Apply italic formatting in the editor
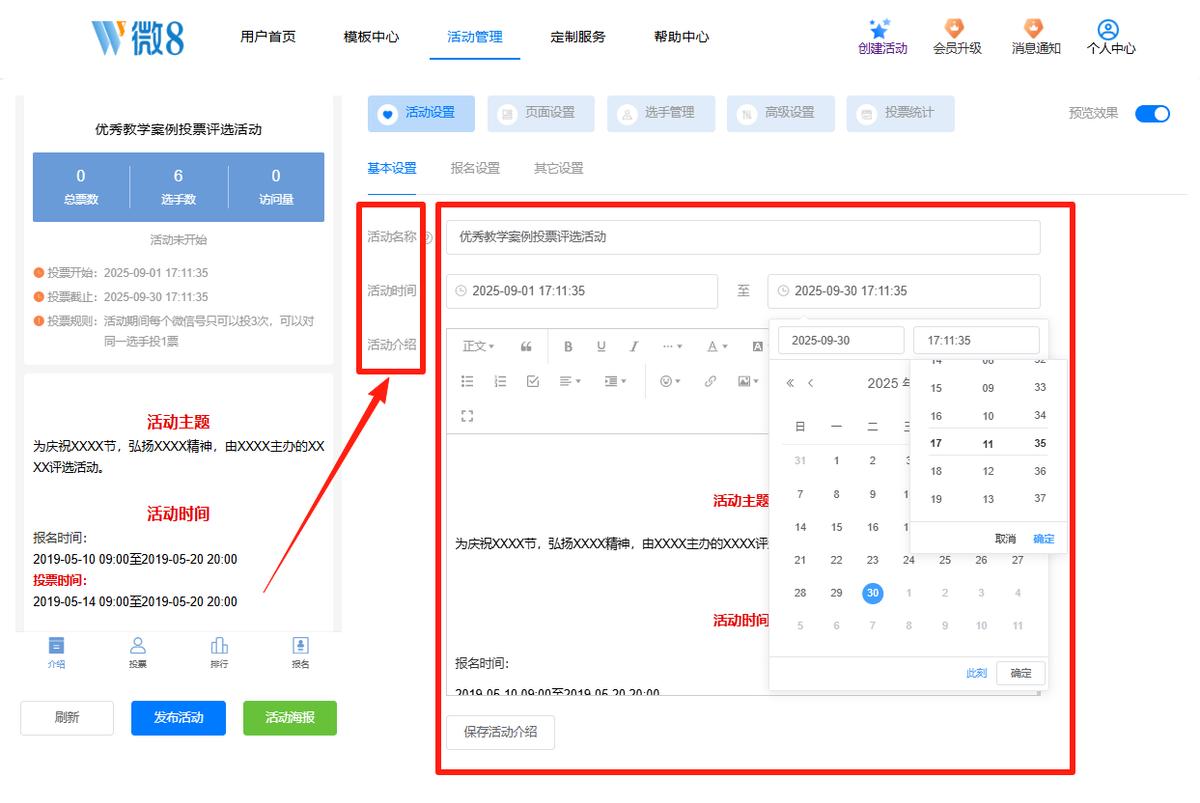This screenshot has width=1200, height=803. [634, 347]
